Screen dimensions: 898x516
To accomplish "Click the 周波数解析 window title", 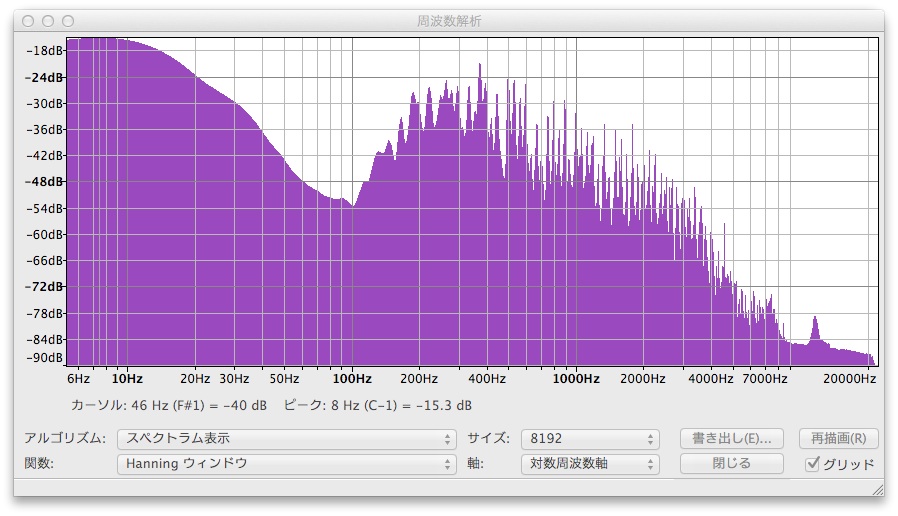I will [449, 21].
